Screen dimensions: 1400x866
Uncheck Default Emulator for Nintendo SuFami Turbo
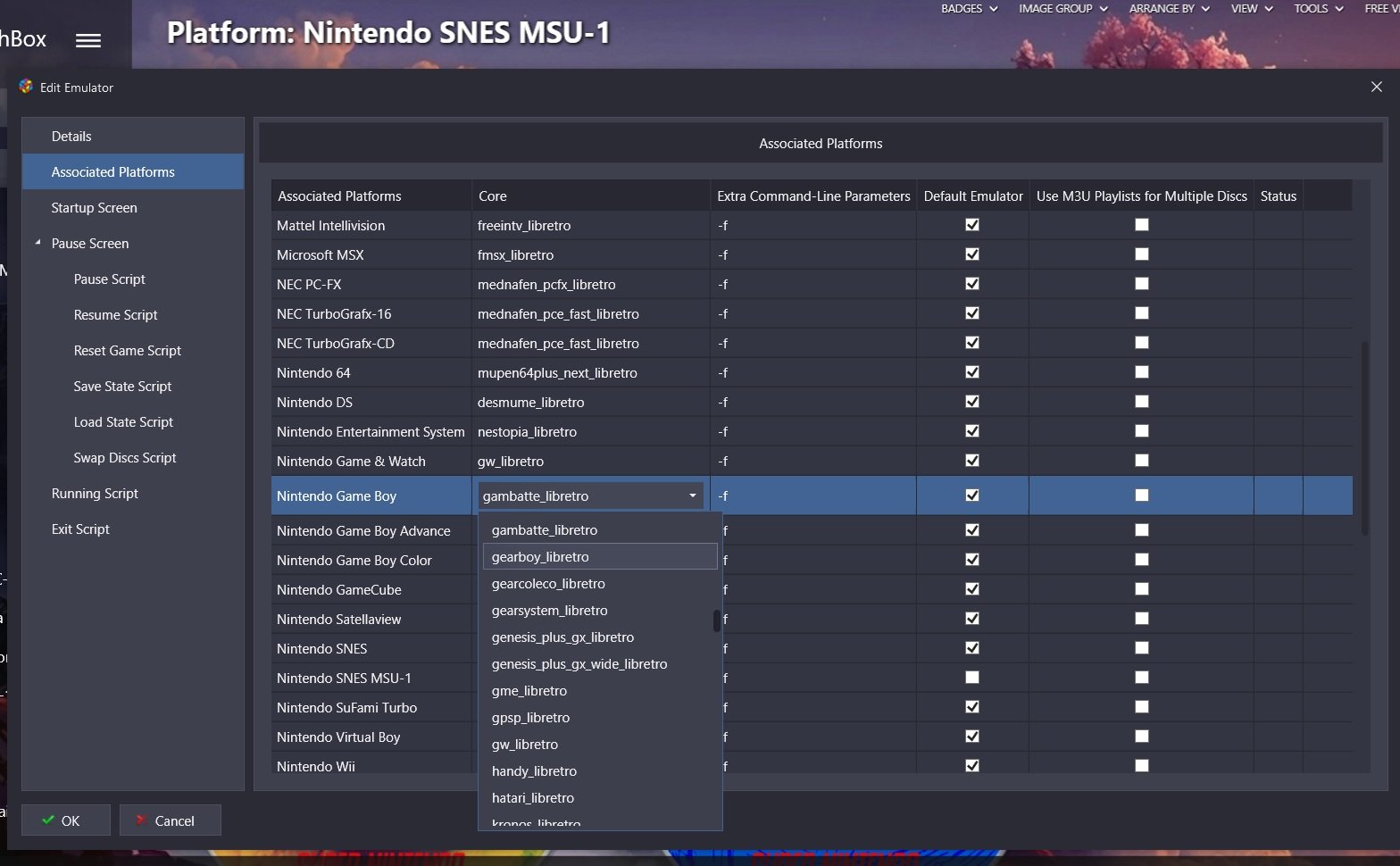[x=972, y=707]
